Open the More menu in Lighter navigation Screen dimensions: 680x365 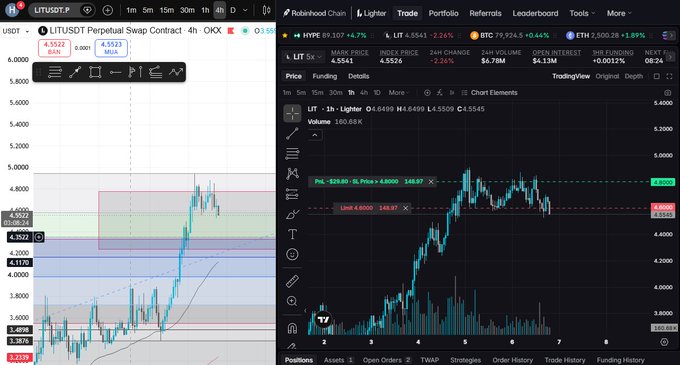[619, 13]
